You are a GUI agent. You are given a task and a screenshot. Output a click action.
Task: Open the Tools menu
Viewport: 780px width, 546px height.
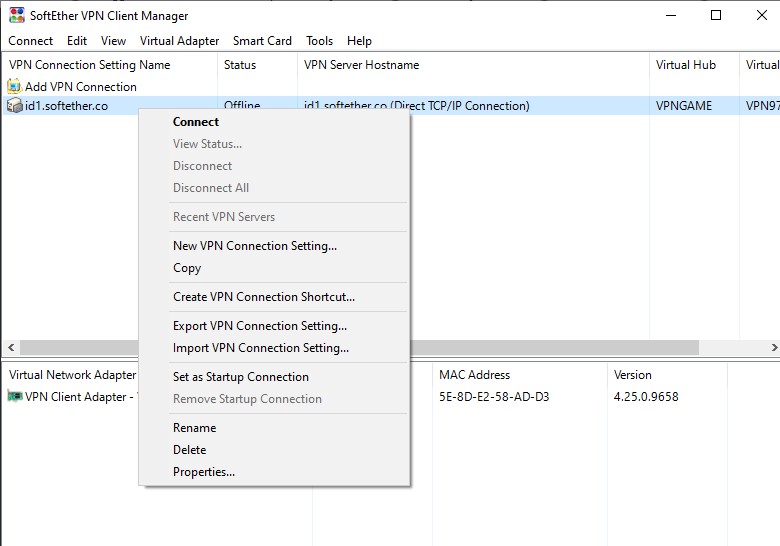319,41
